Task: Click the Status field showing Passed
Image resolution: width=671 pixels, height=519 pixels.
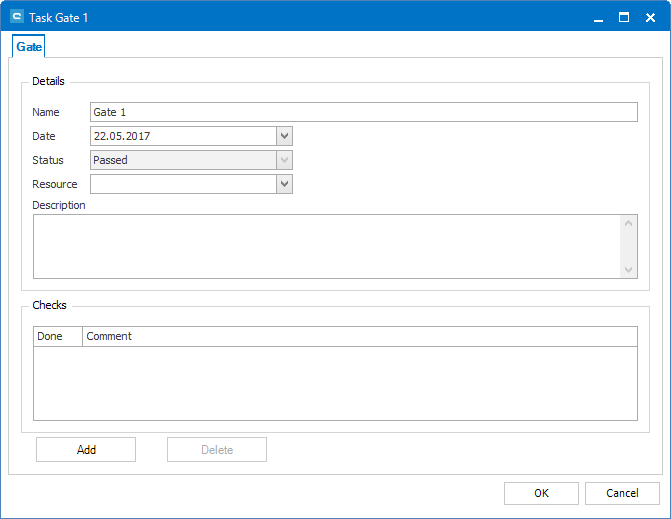Action: coord(182,160)
